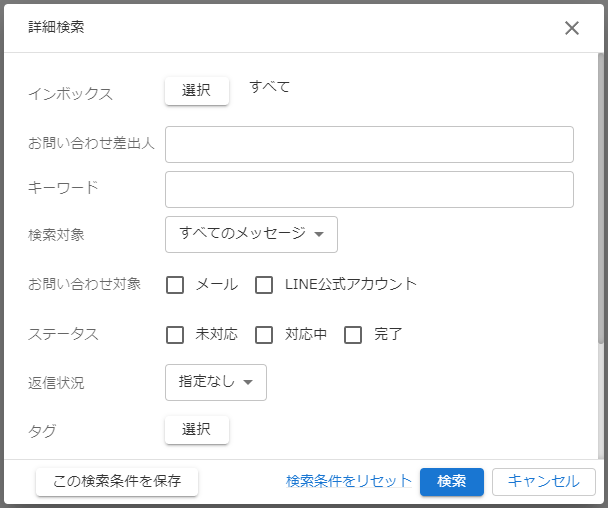Click the ステータス label
The image size is (608, 508).
pyautogui.click(x=63, y=334)
